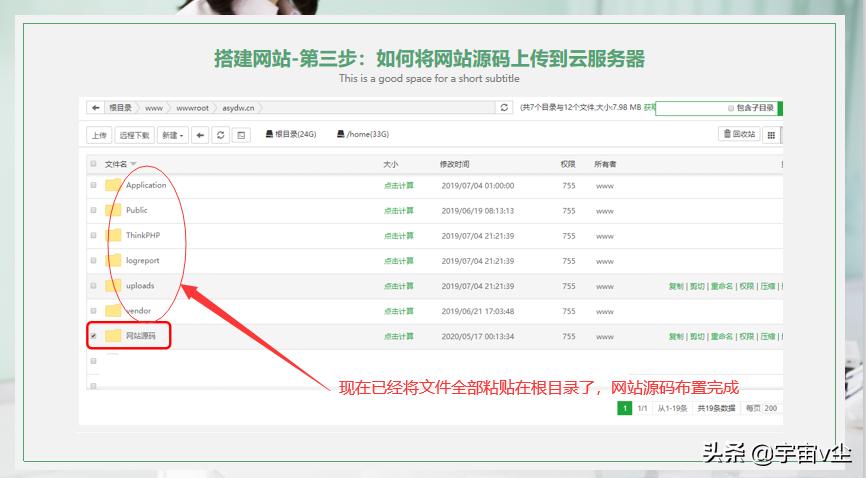This screenshot has height=478, width=866.
Task: Click 点击计算 for ThinkPHP
Action: 399,236
